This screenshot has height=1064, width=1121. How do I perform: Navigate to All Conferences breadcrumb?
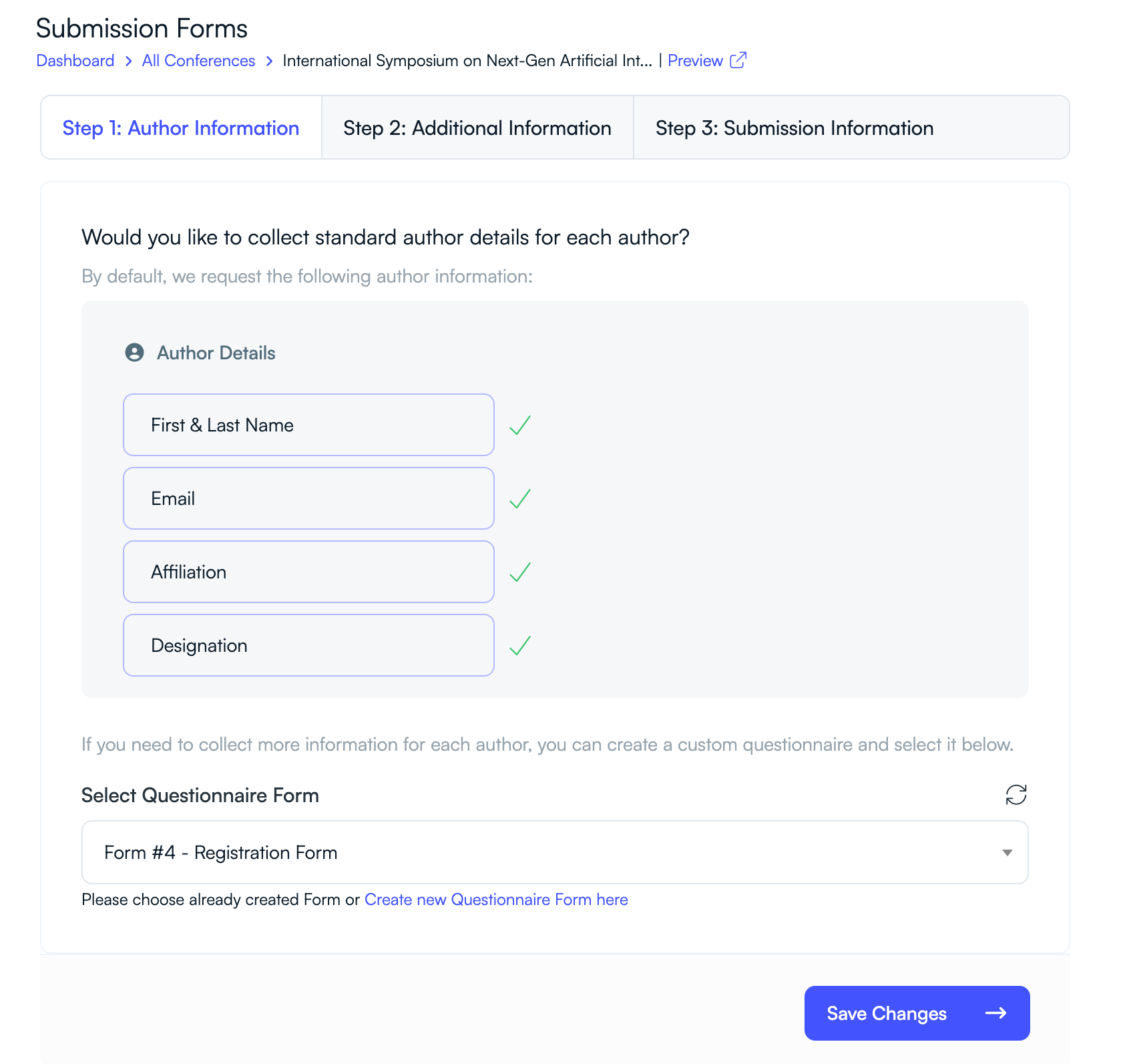click(x=198, y=60)
